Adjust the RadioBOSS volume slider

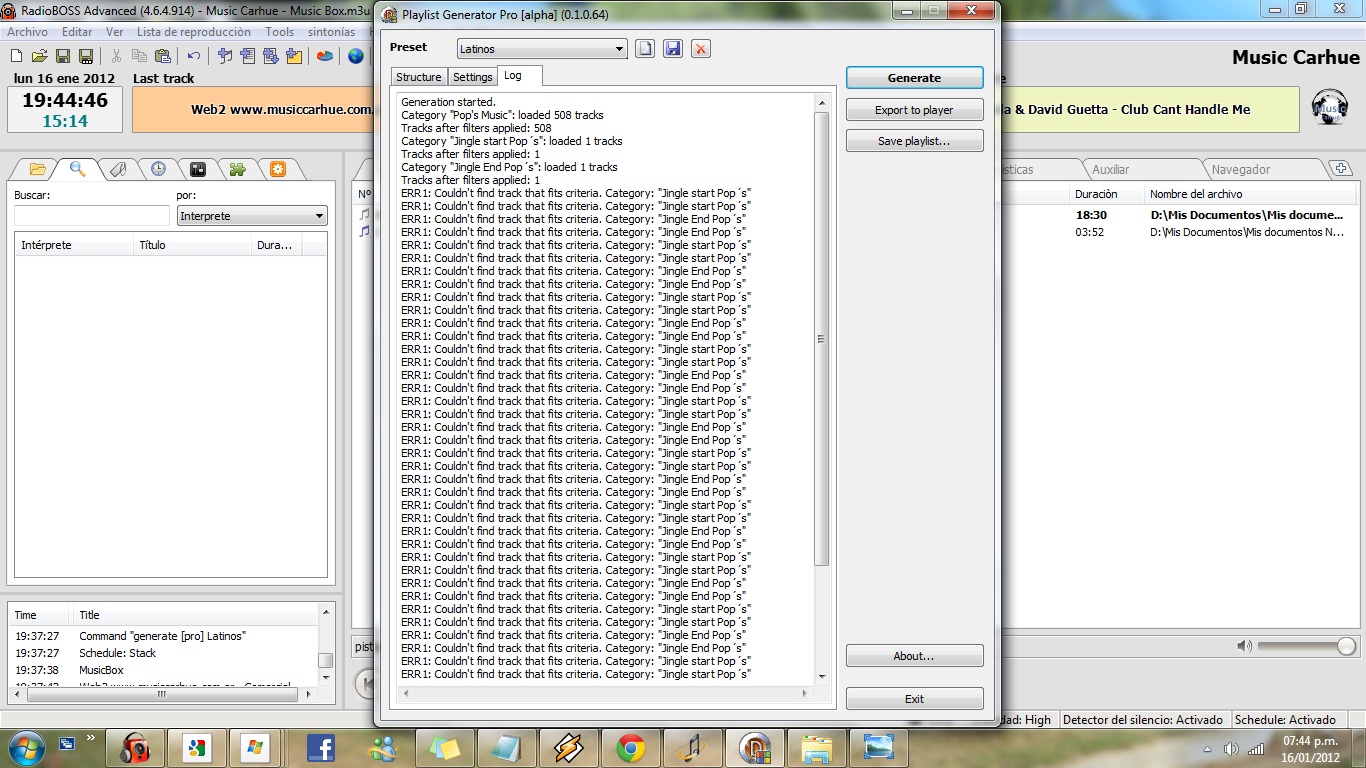(x=1307, y=646)
